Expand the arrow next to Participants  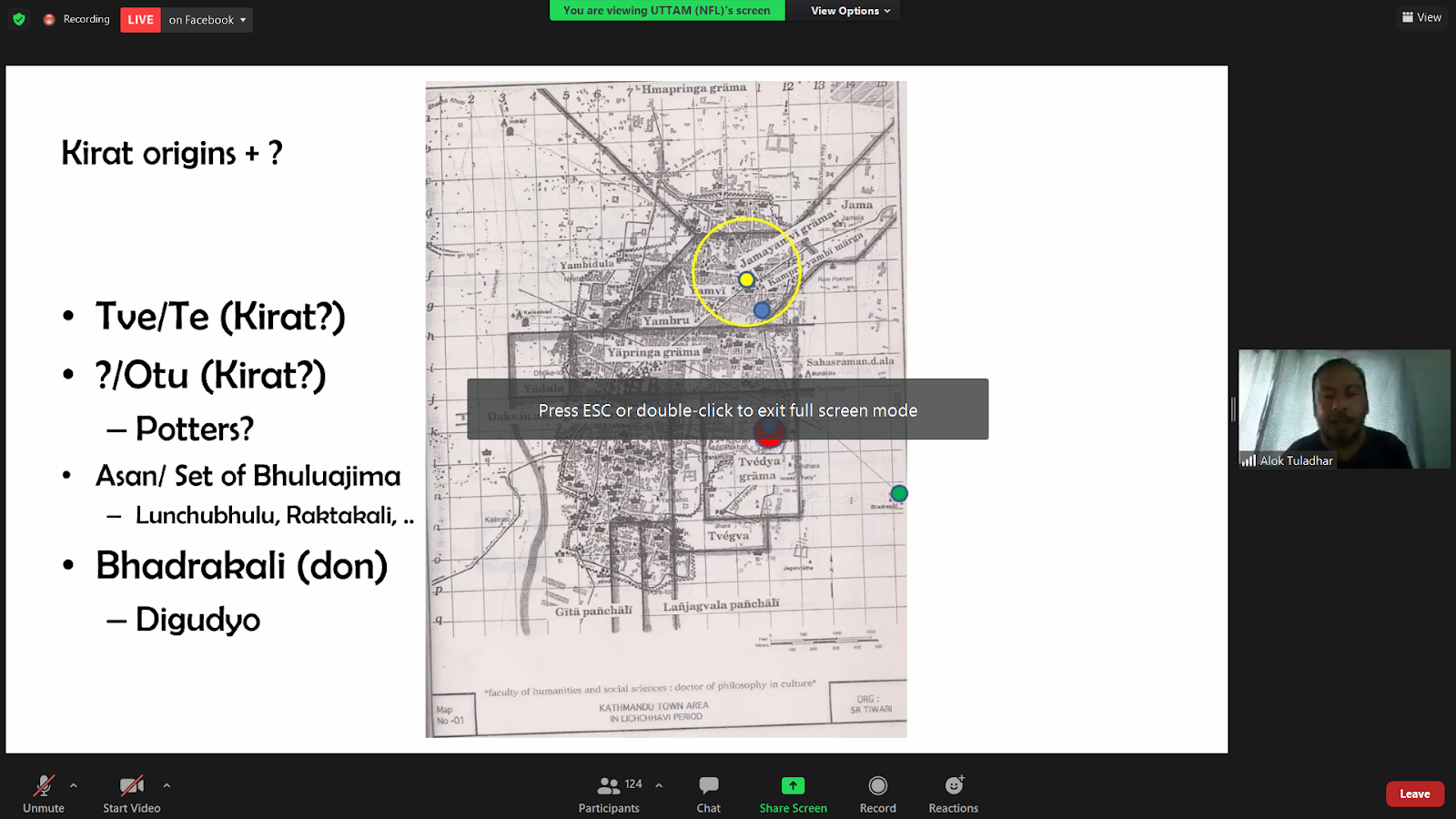point(659,785)
